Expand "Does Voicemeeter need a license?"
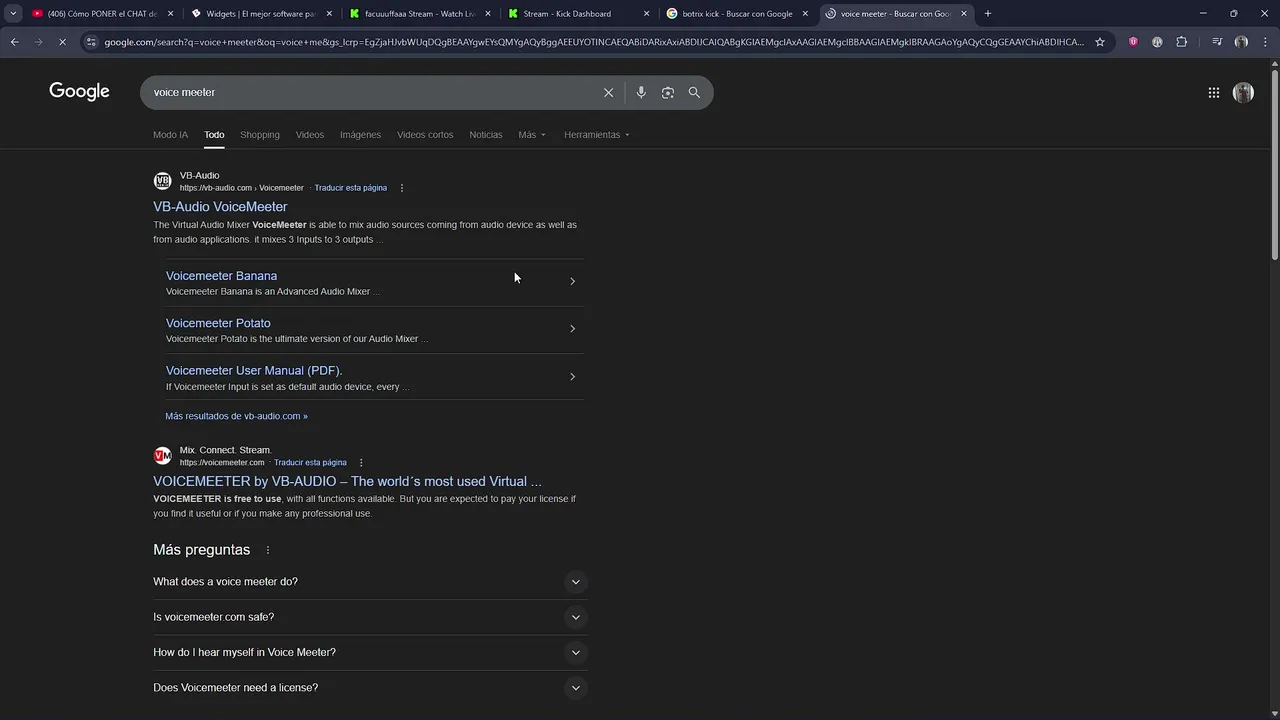This screenshot has height=720, width=1280. tap(575, 688)
